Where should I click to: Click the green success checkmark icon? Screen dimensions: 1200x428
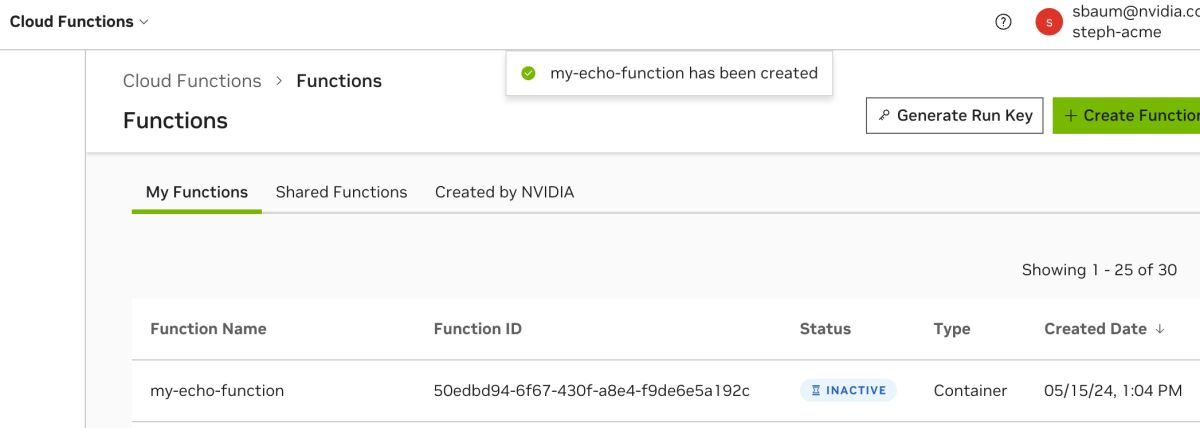[529, 73]
